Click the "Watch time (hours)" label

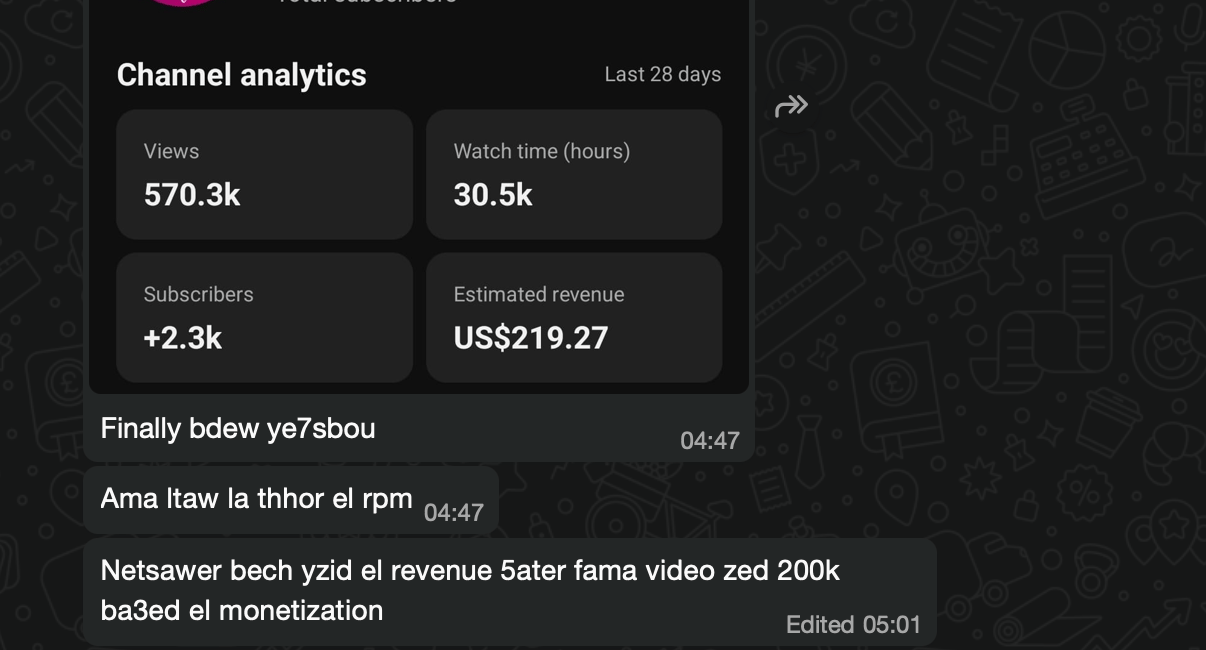[541, 152]
